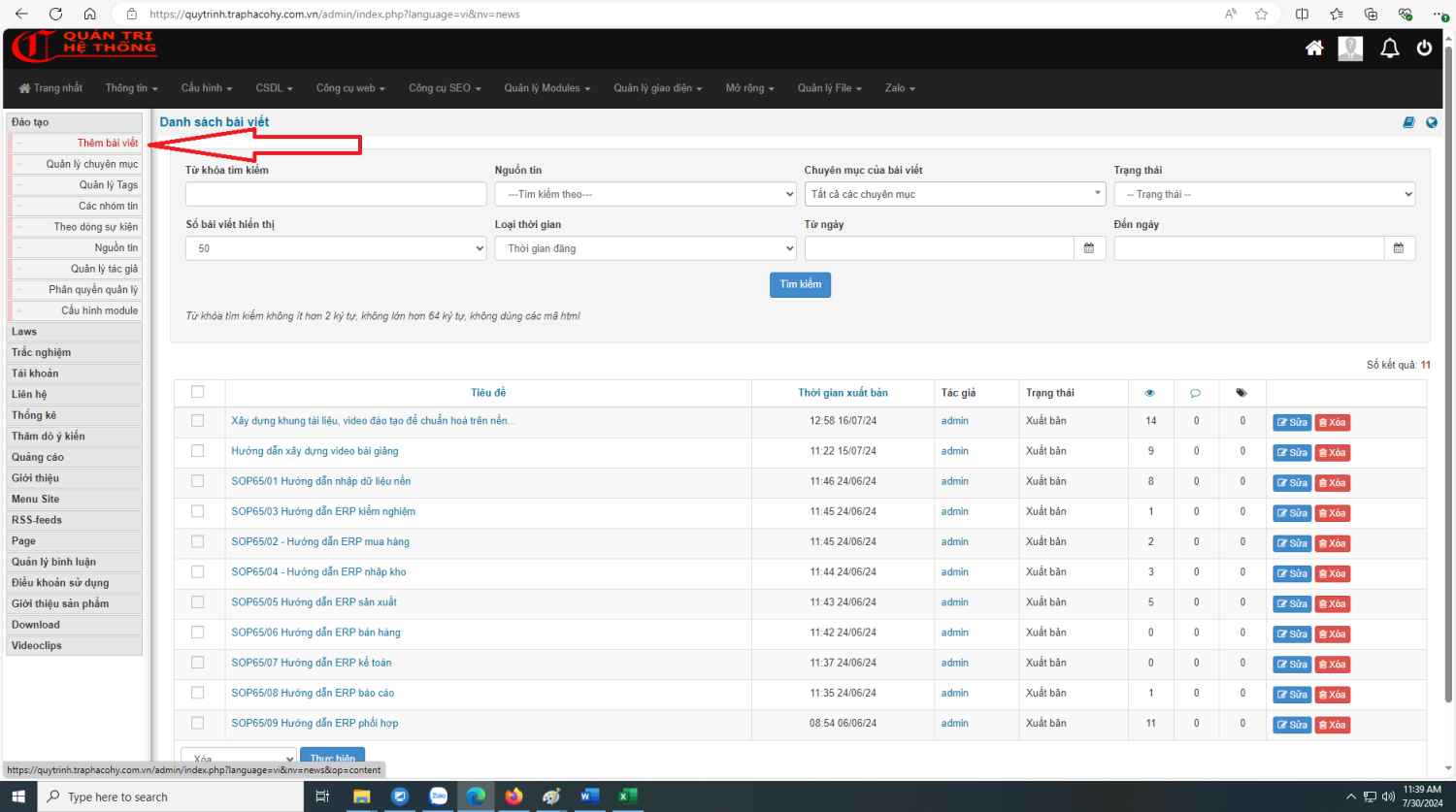Click the Từ khóa tìm kiếm text field
This screenshot has width=1456, height=812.
point(335,194)
